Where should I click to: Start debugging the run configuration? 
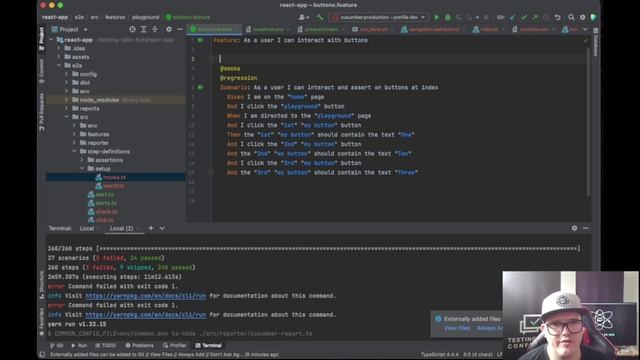[448, 17]
